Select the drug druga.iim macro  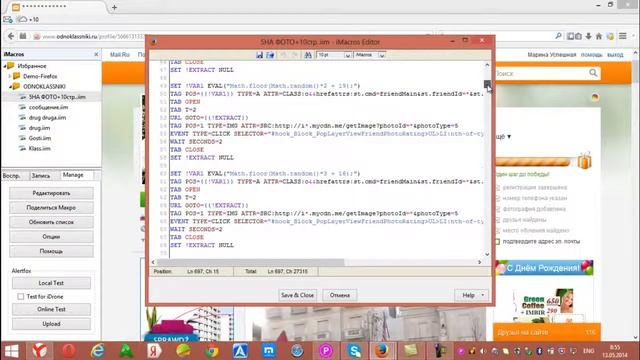pyautogui.click(x=47, y=118)
